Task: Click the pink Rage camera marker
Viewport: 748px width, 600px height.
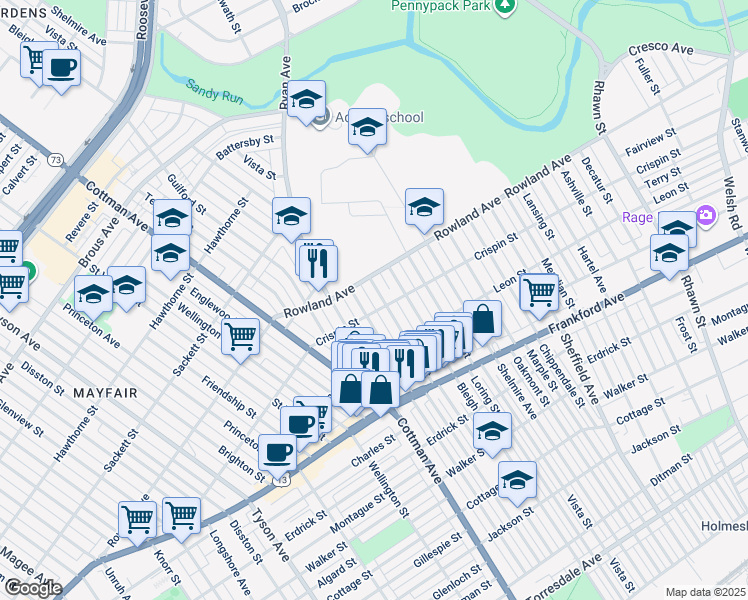Action: click(706, 215)
